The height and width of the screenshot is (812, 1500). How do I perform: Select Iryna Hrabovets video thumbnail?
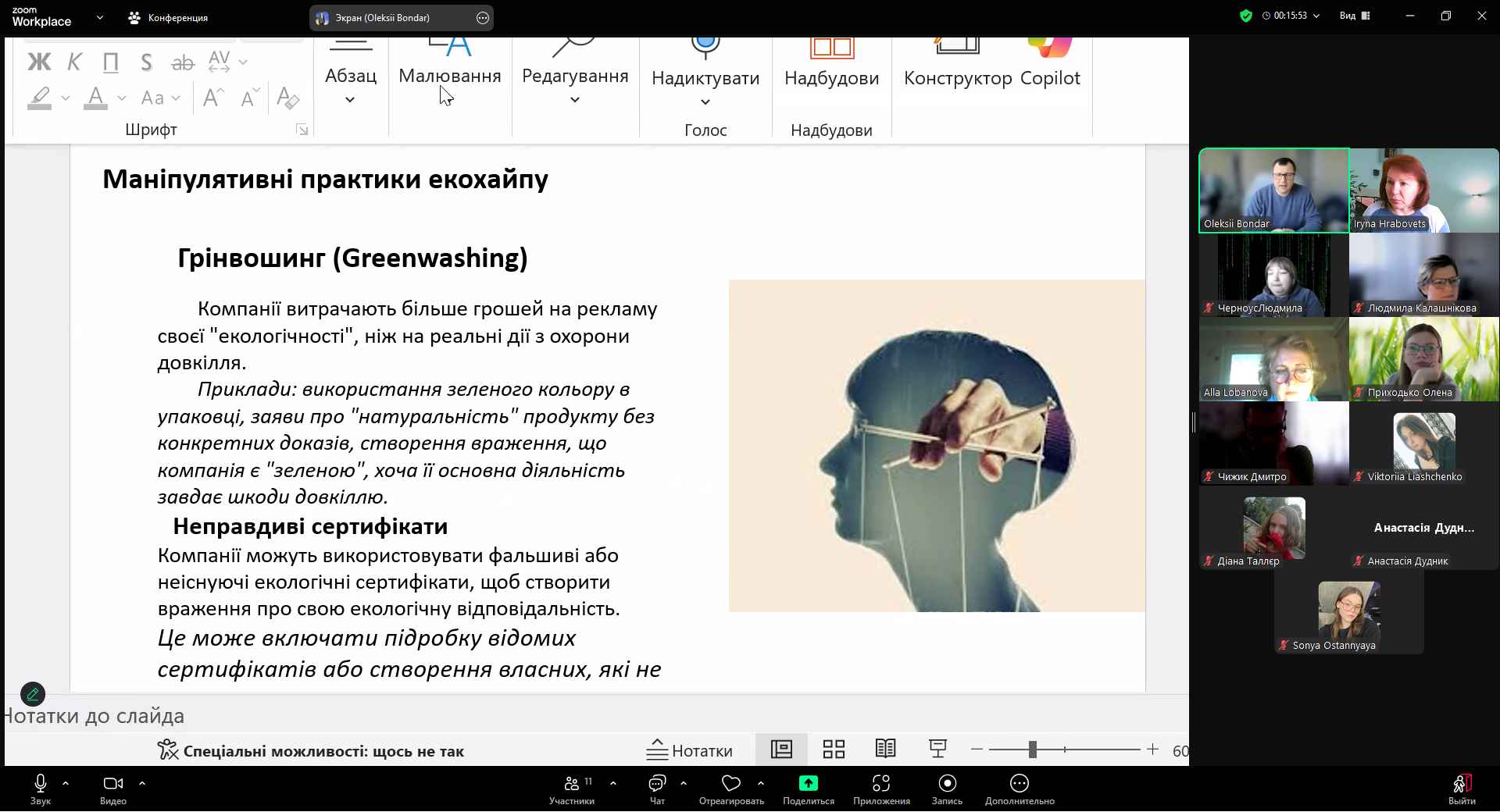1423,191
